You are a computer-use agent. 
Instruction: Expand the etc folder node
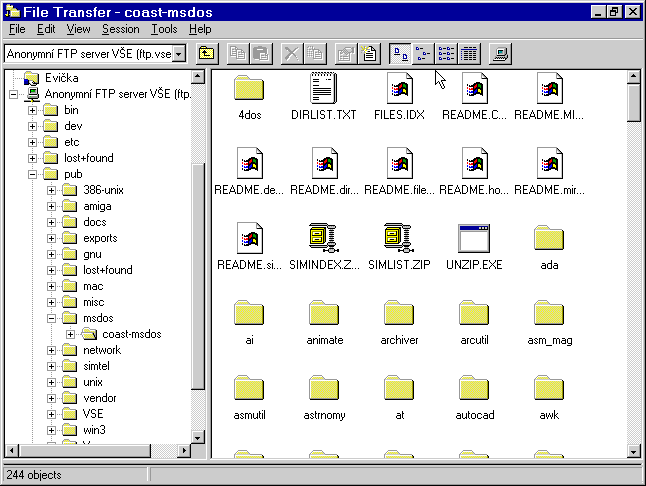point(32,143)
